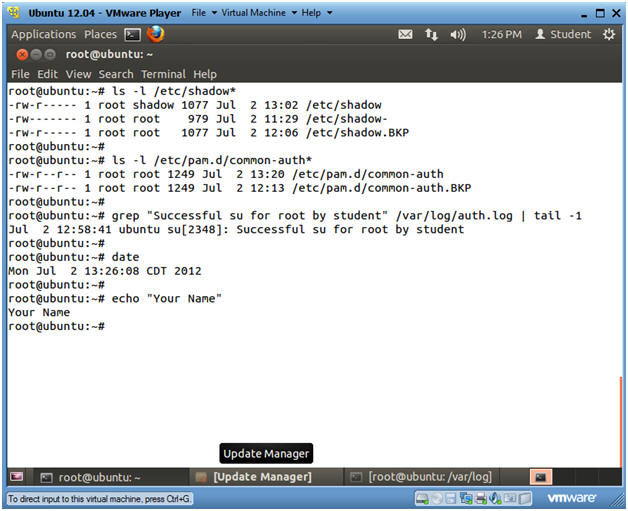Image resolution: width=628 pixels, height=511 pixels.
Task: Click the 13:02 timestamp of /etc/shadow
Action: coord(281,105)
